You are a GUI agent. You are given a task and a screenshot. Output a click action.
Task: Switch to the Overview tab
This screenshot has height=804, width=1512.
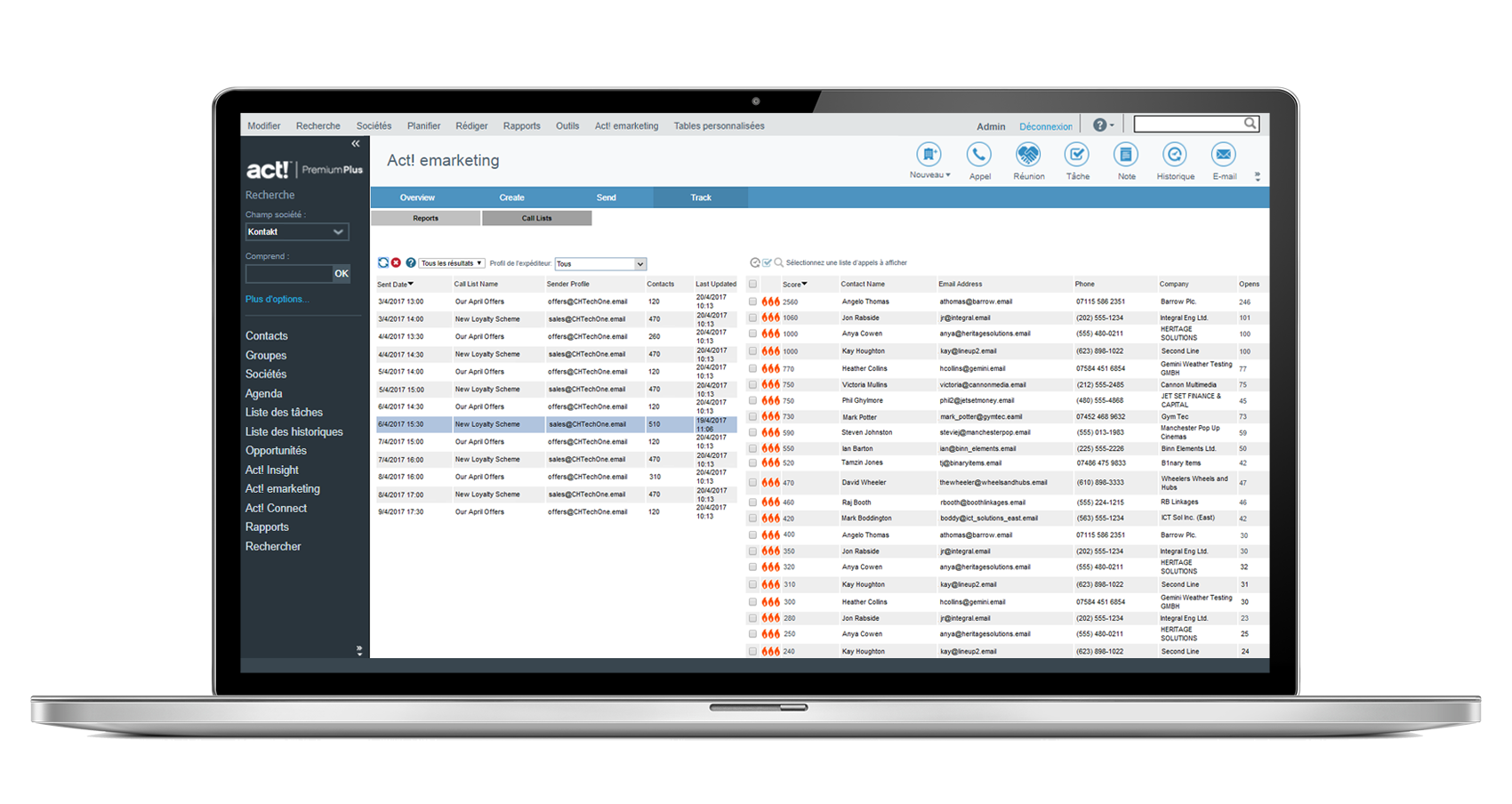point(417,197)
